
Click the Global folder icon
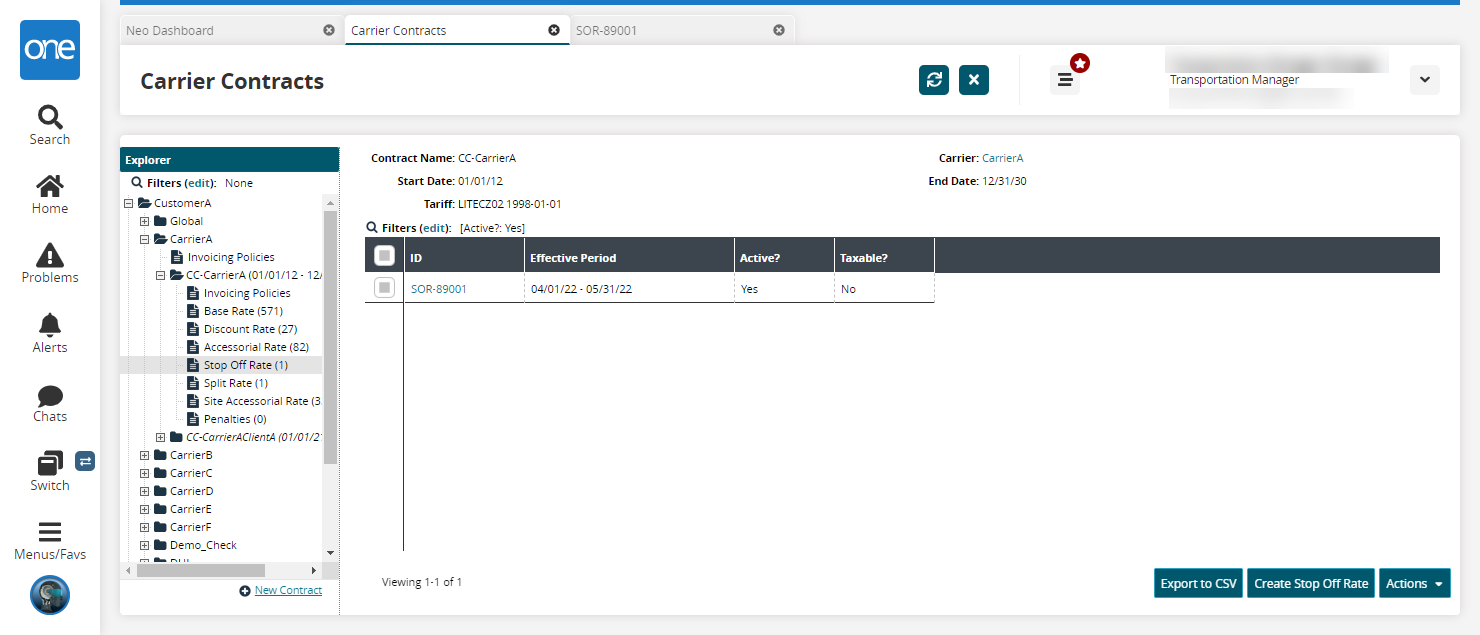coord(160,221)
